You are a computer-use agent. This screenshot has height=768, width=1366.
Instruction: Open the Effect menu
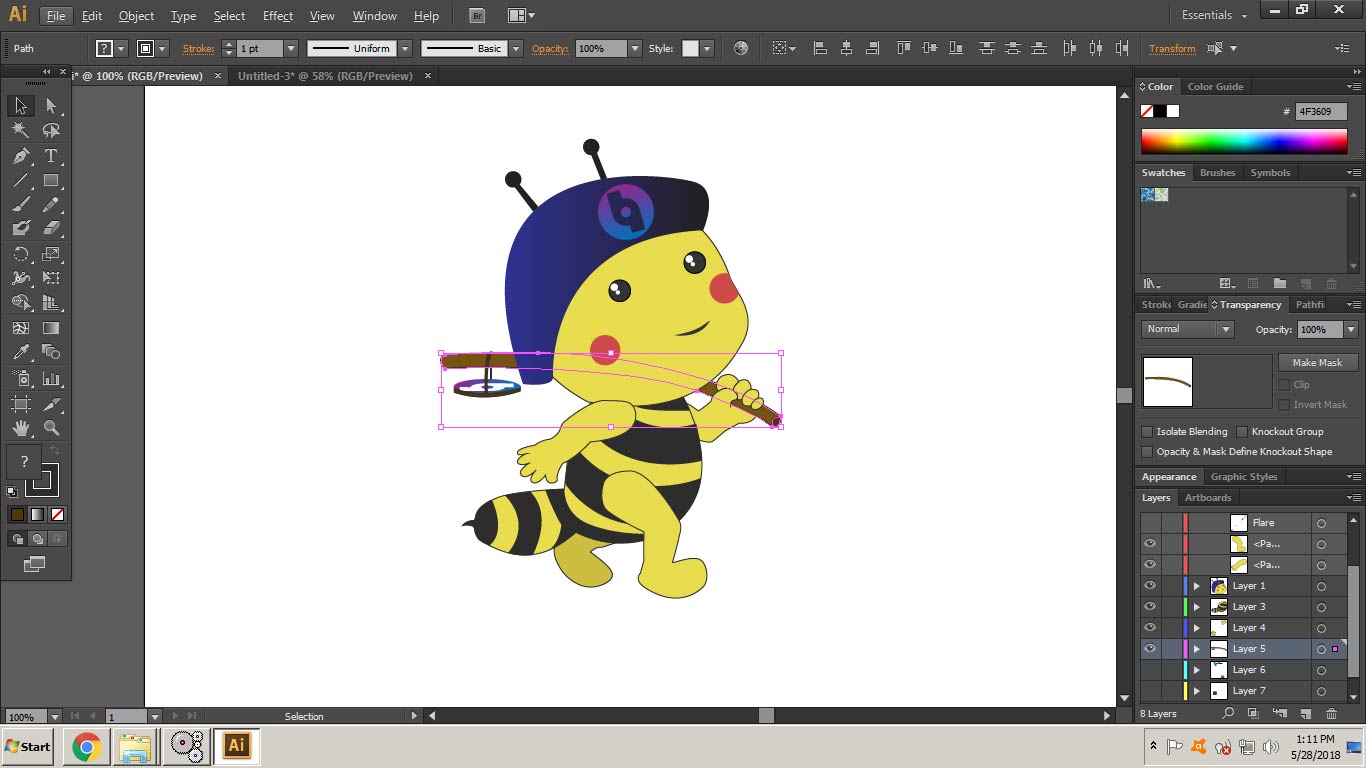tap(278, 16)
